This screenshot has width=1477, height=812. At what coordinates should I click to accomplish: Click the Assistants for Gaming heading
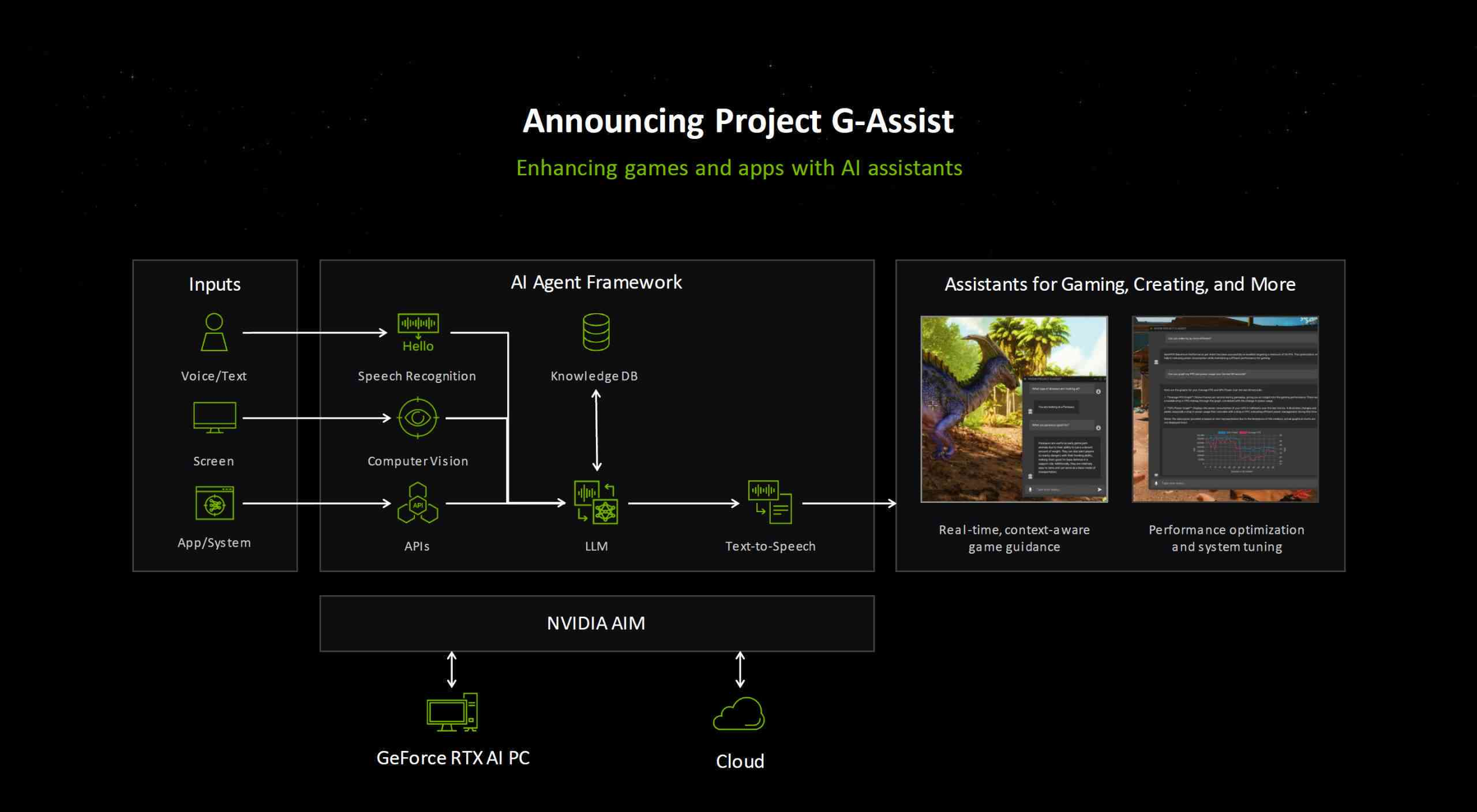pyautogui.click(x=1120, y=284)
